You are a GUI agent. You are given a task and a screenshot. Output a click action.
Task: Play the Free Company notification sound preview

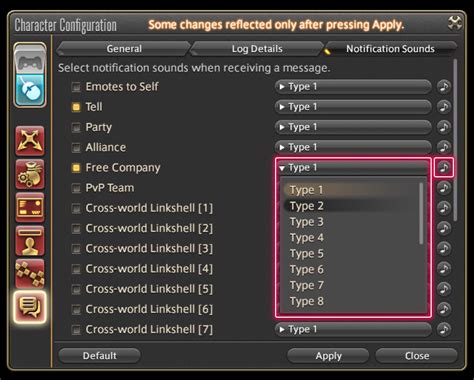(444, 167)
